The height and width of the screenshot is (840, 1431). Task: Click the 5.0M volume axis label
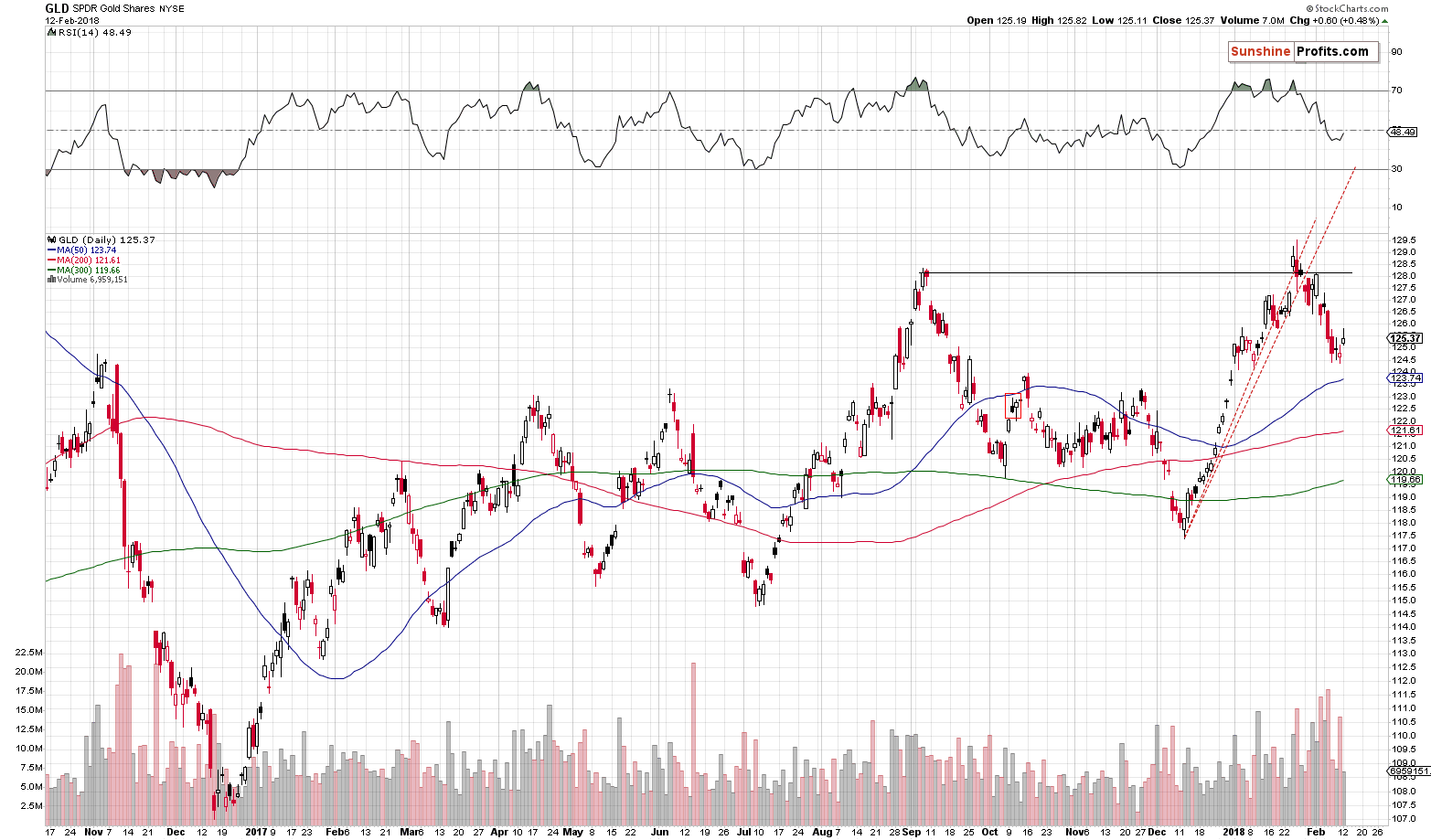click(x=32, y=787)
